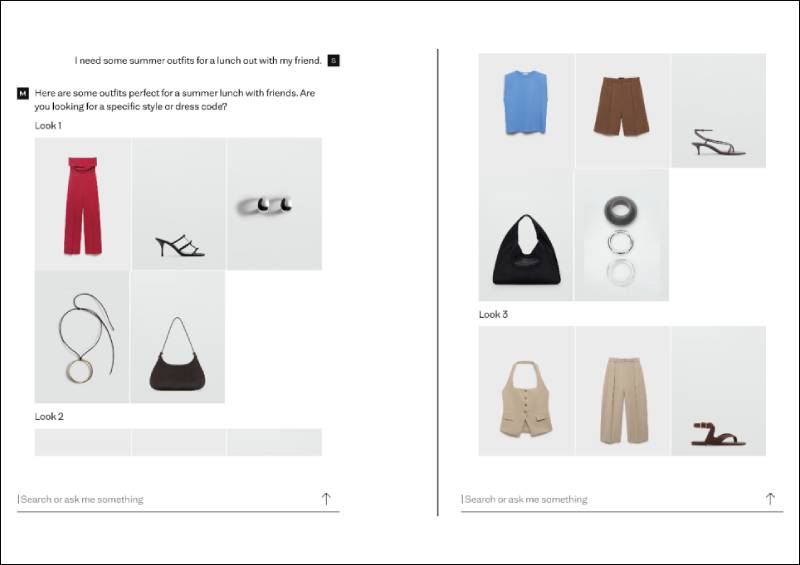The image size is (800, 565).
Task: Send message using right panel arrow icon
Action: click(x=770, y=499)
